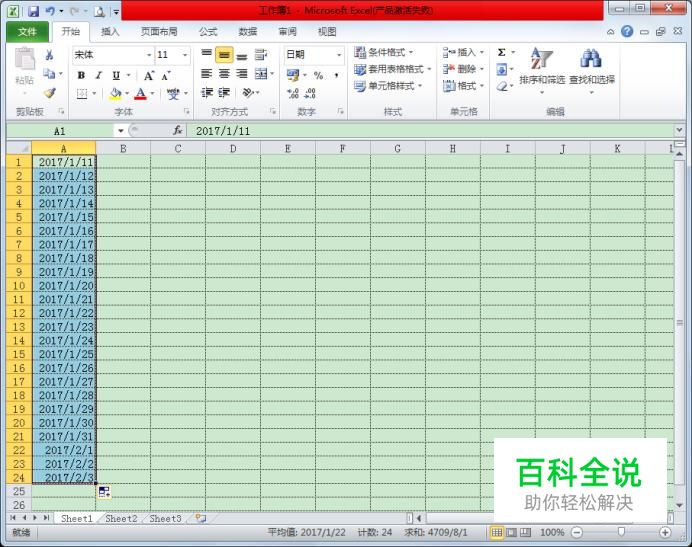Toggle Center horizontal alignment
The width and height of the screenshot is (692, 547).
click(224, 74)
